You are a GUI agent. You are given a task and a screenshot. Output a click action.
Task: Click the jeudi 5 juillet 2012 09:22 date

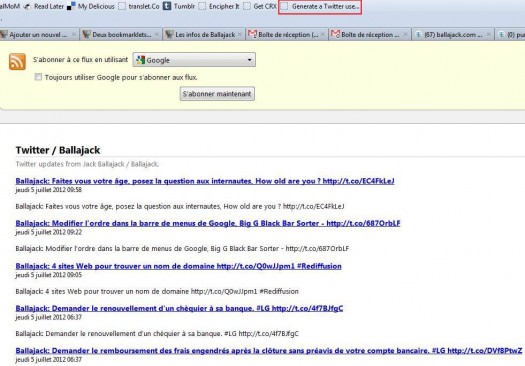(x=49, y=232)
